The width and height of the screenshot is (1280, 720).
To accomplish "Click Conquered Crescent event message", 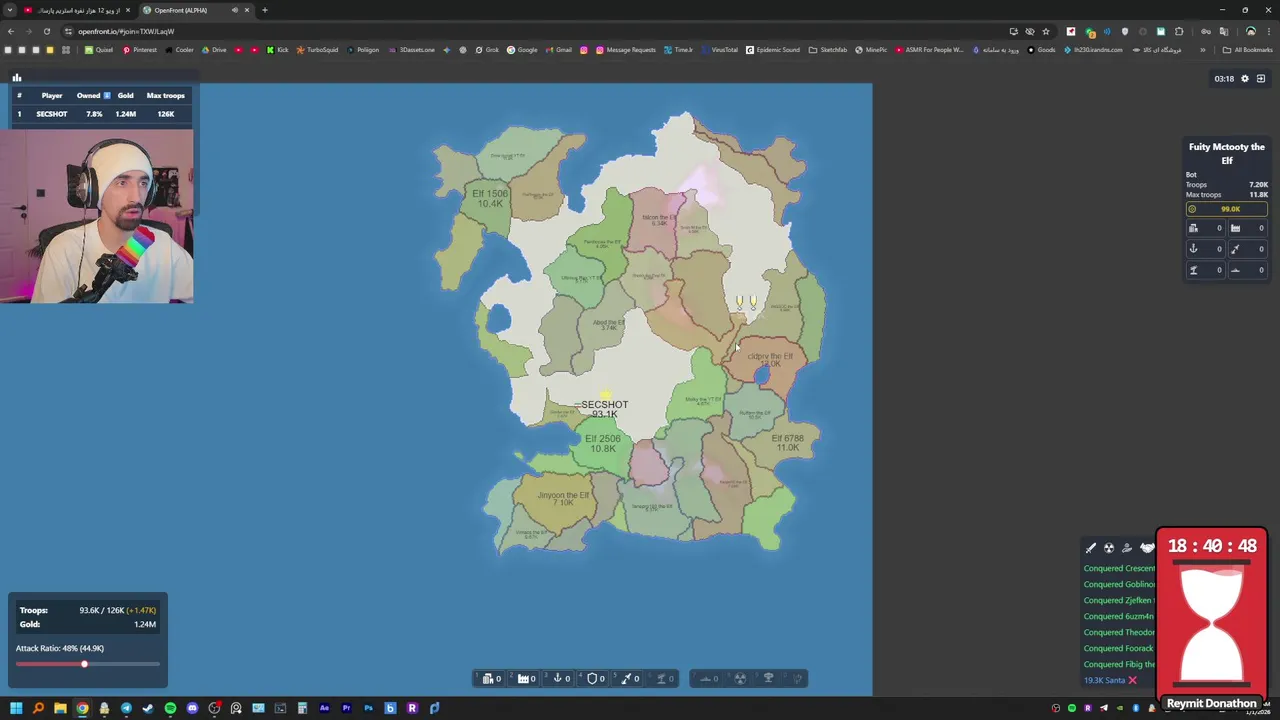I will click(1119, 568).
